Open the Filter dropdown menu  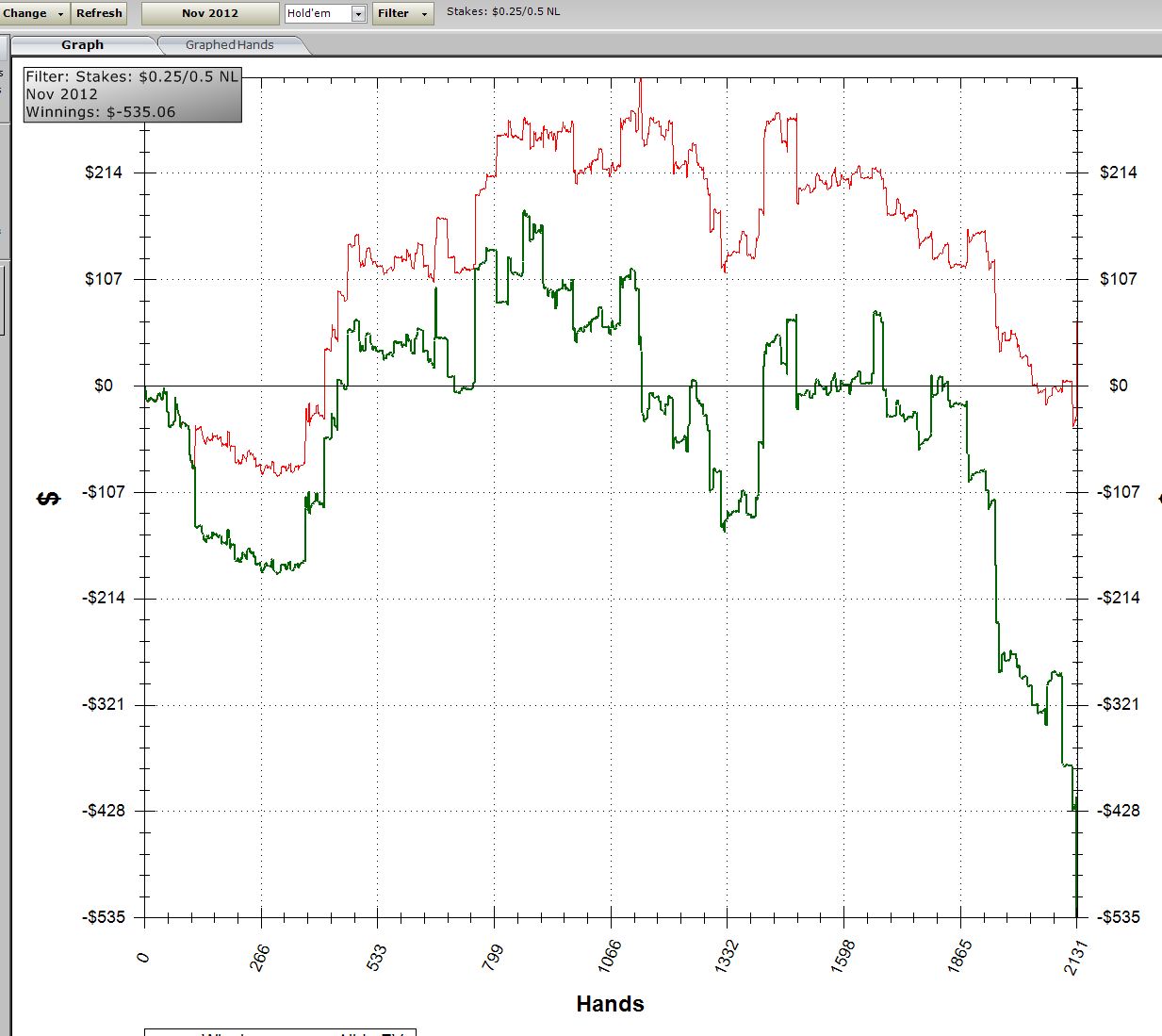(x=402, y=13)
